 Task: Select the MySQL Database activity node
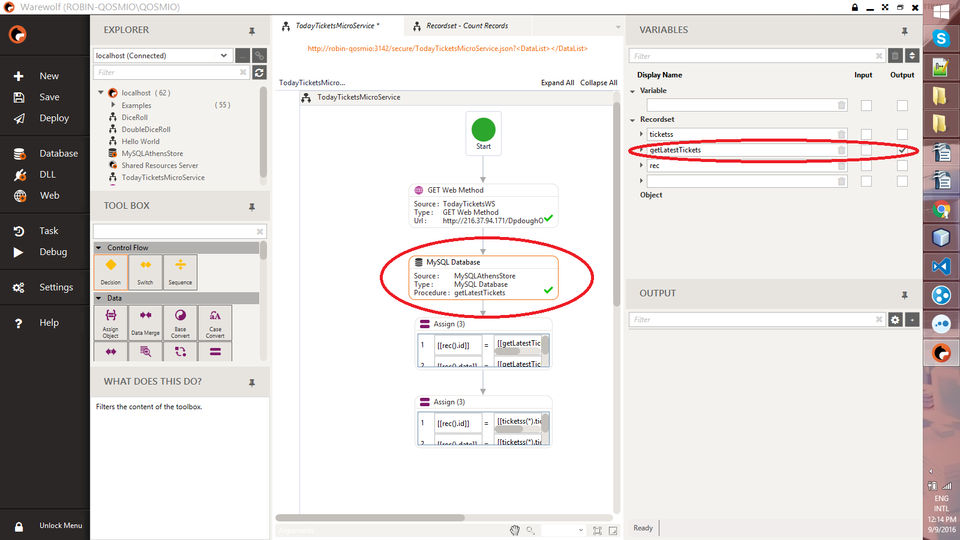(484, 277)
